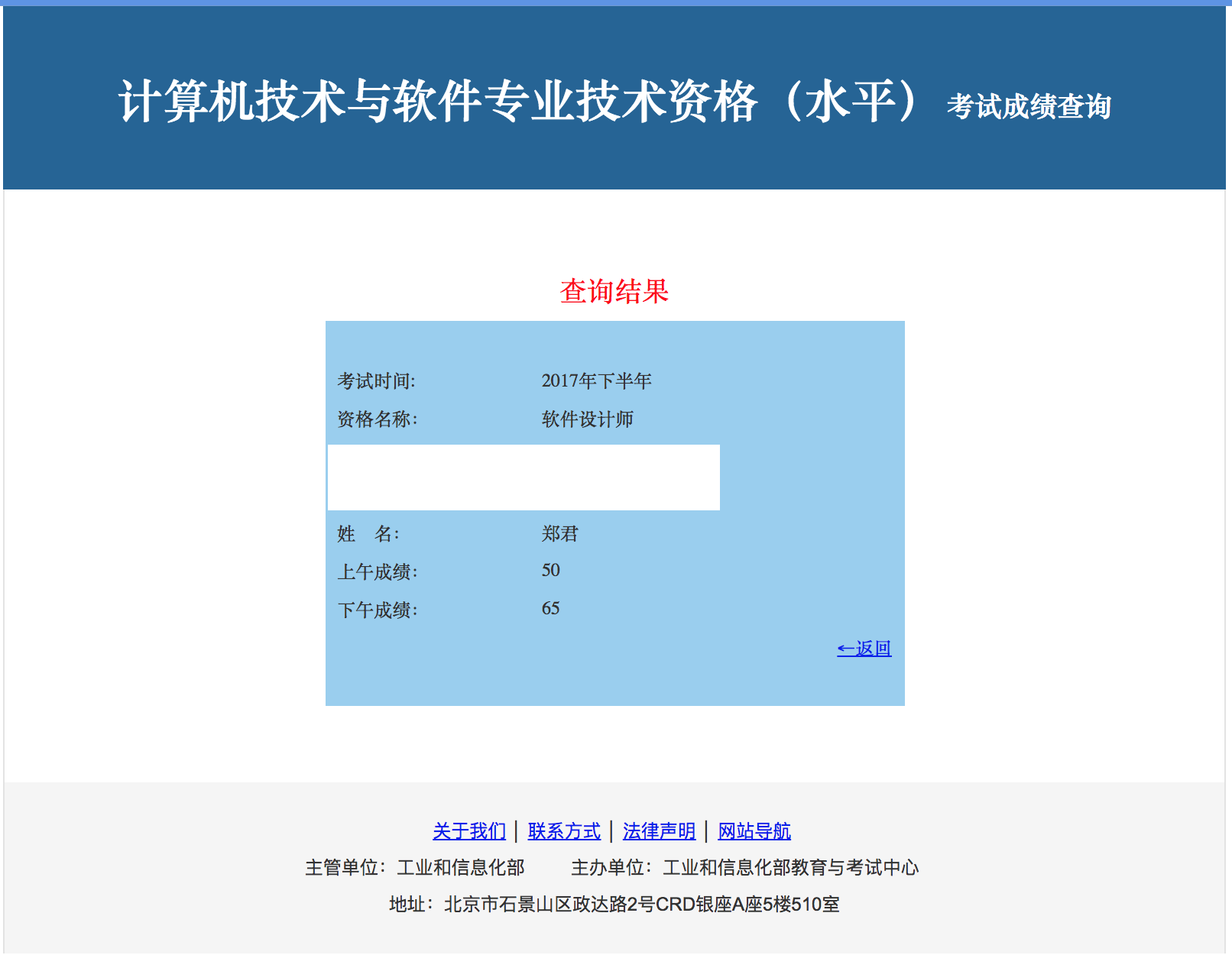Select the 2017年下半年 exam time value
This screenshot has height=955, width=1232.
596,381
